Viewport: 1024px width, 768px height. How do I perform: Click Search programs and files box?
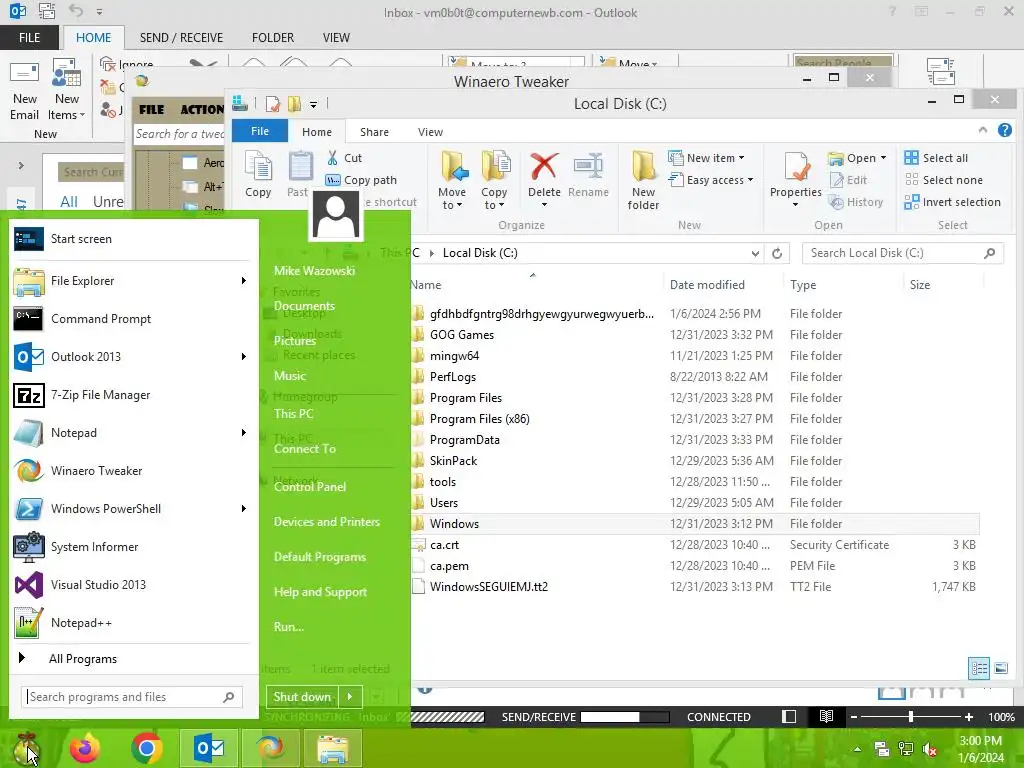[x=132, y=697]
